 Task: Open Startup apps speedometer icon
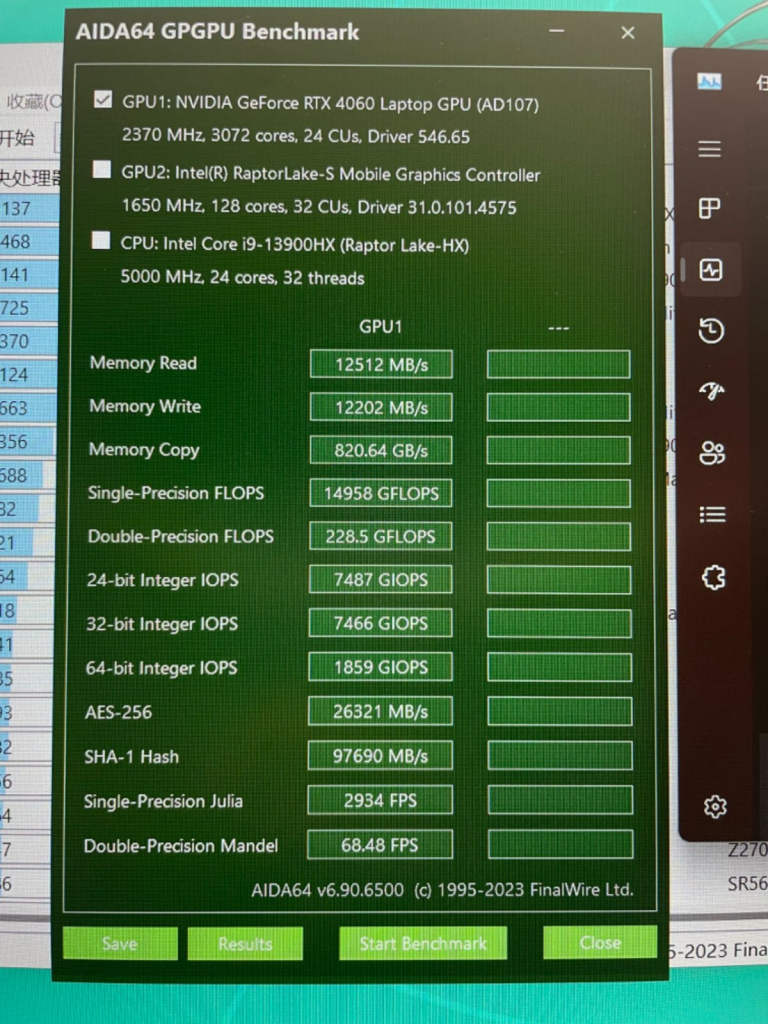point(712,392)
